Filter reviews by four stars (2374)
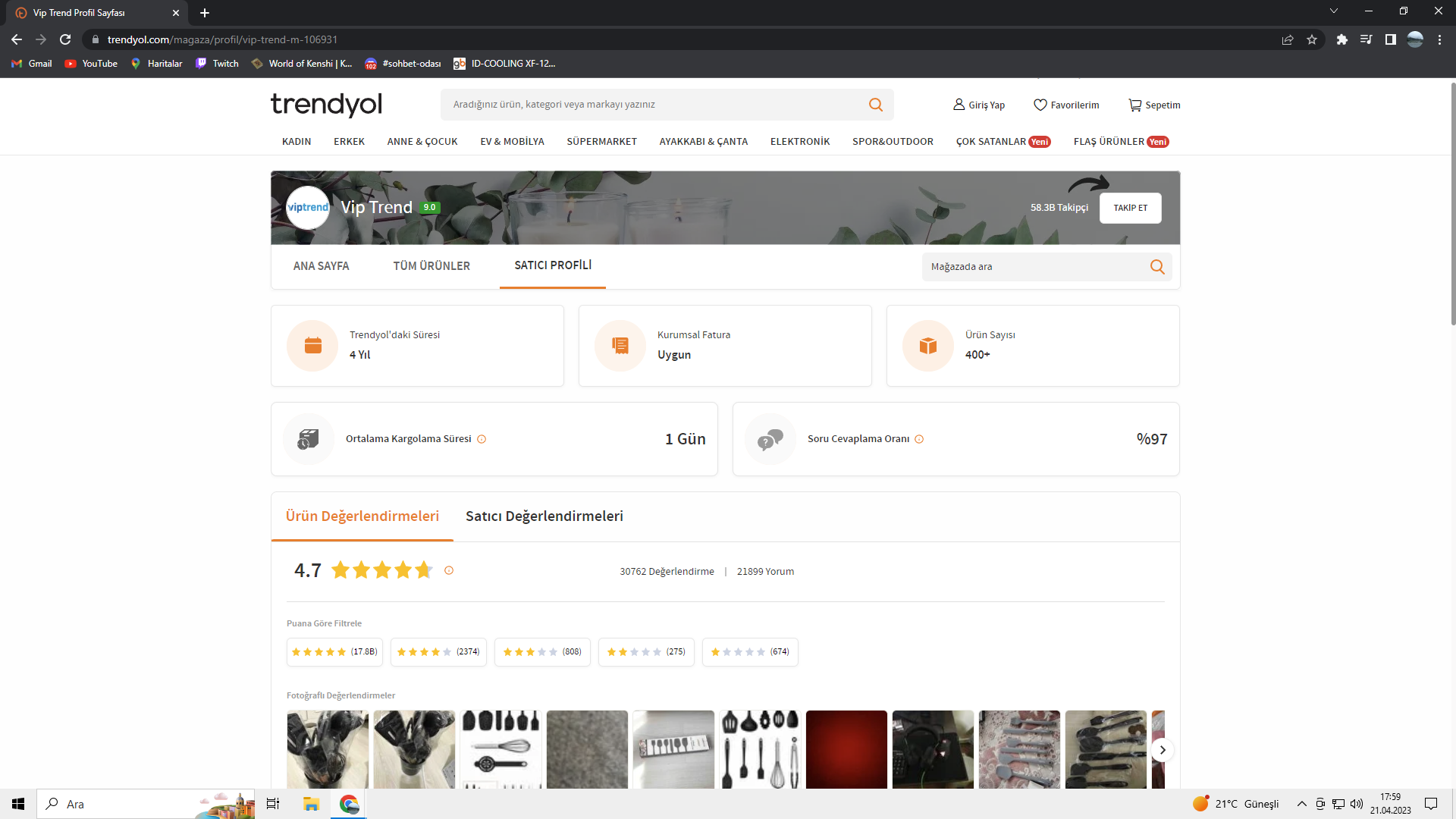1456x819 pixels. pyautogui.click(x=438, y=652)
